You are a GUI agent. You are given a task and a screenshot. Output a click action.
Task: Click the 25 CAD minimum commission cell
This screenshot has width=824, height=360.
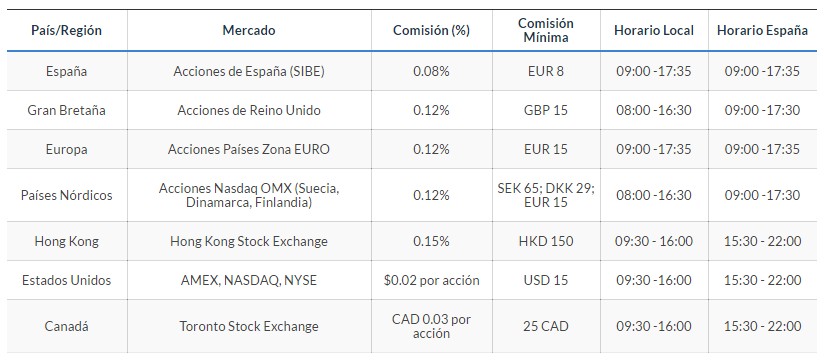tap(546, 326)
